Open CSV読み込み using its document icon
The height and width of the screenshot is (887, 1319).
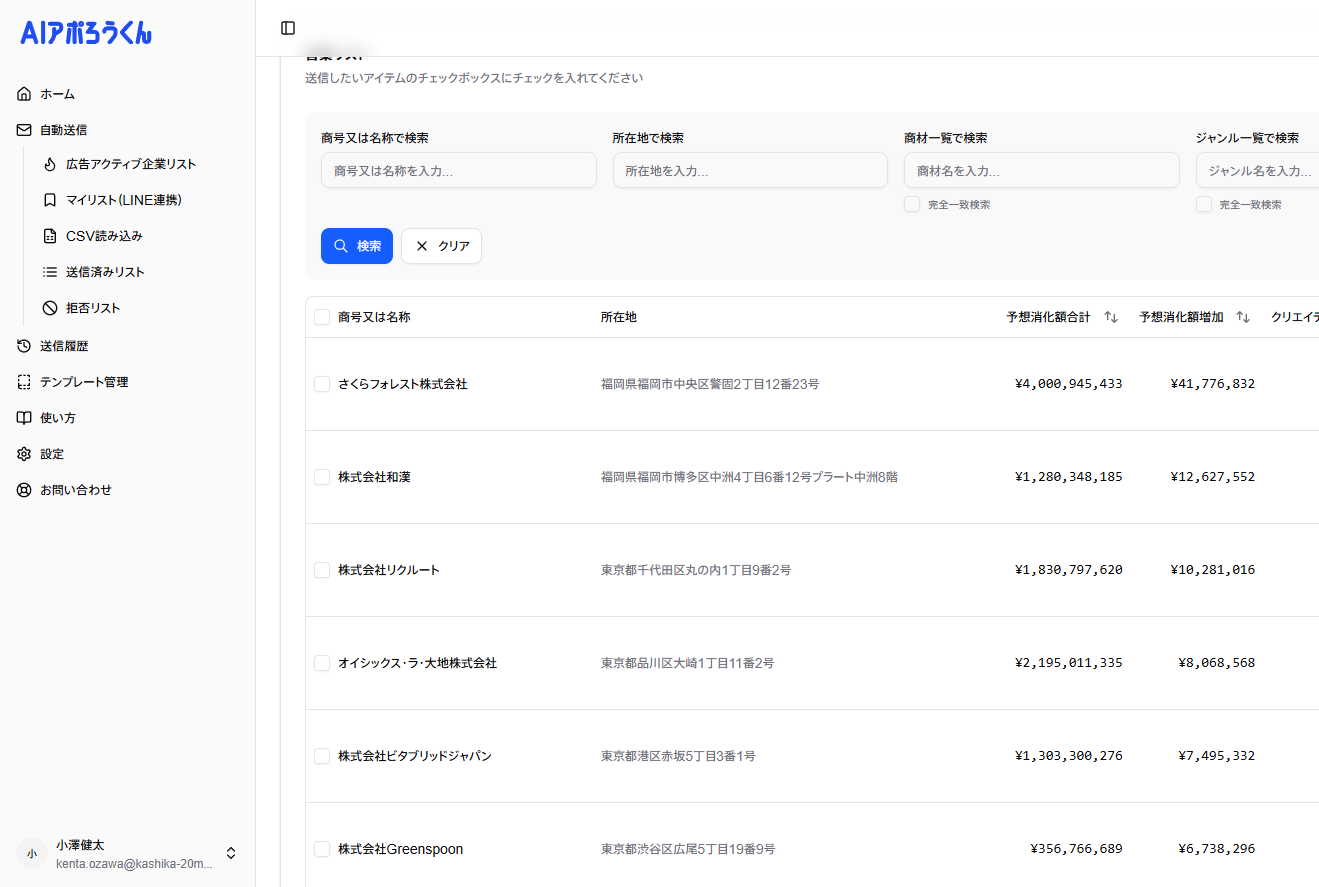click(49, 235)
